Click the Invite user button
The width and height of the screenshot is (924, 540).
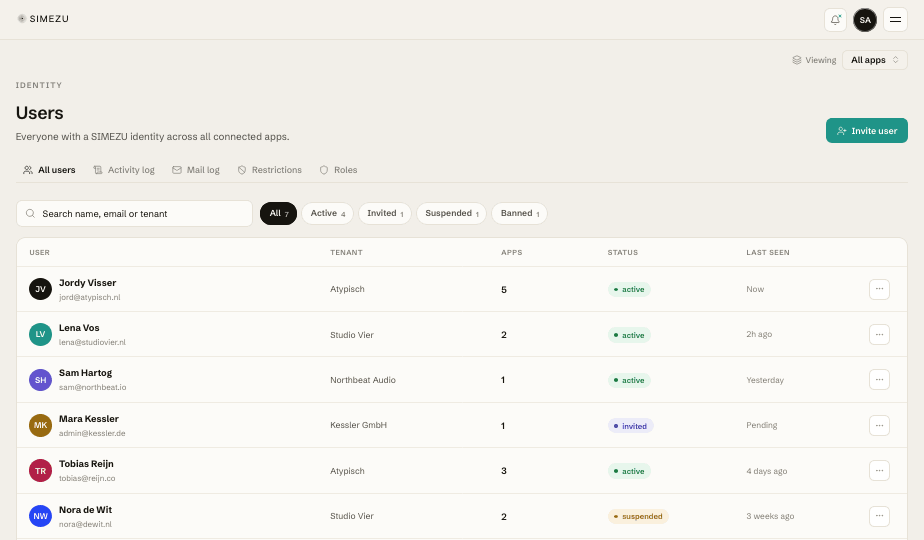(866, 131)
